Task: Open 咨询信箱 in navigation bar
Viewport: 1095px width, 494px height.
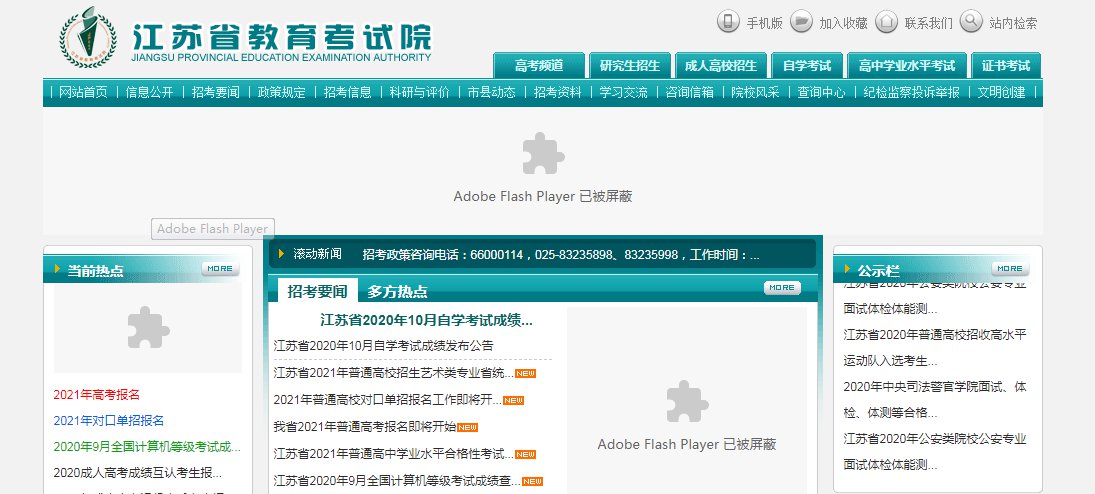Action: 690,92
